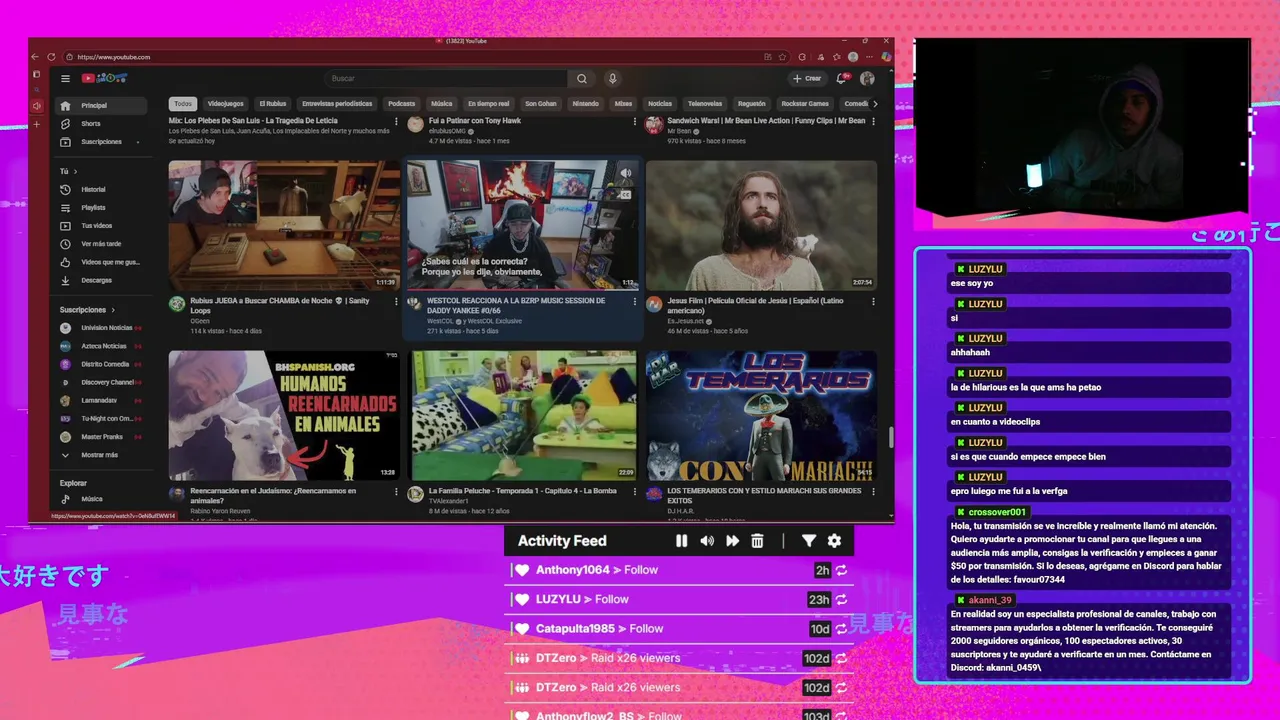Open browser profile avatar in toolbar
1280x720 pixels.
coord(853,57)
